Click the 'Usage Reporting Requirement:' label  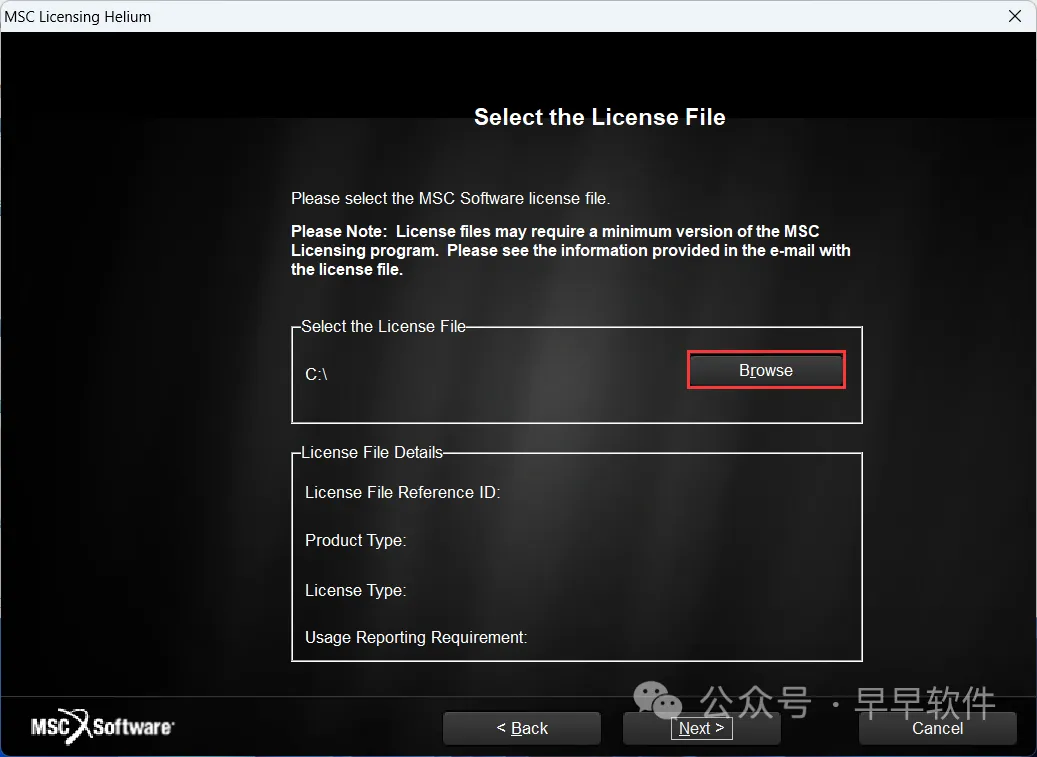coord(415,637)
